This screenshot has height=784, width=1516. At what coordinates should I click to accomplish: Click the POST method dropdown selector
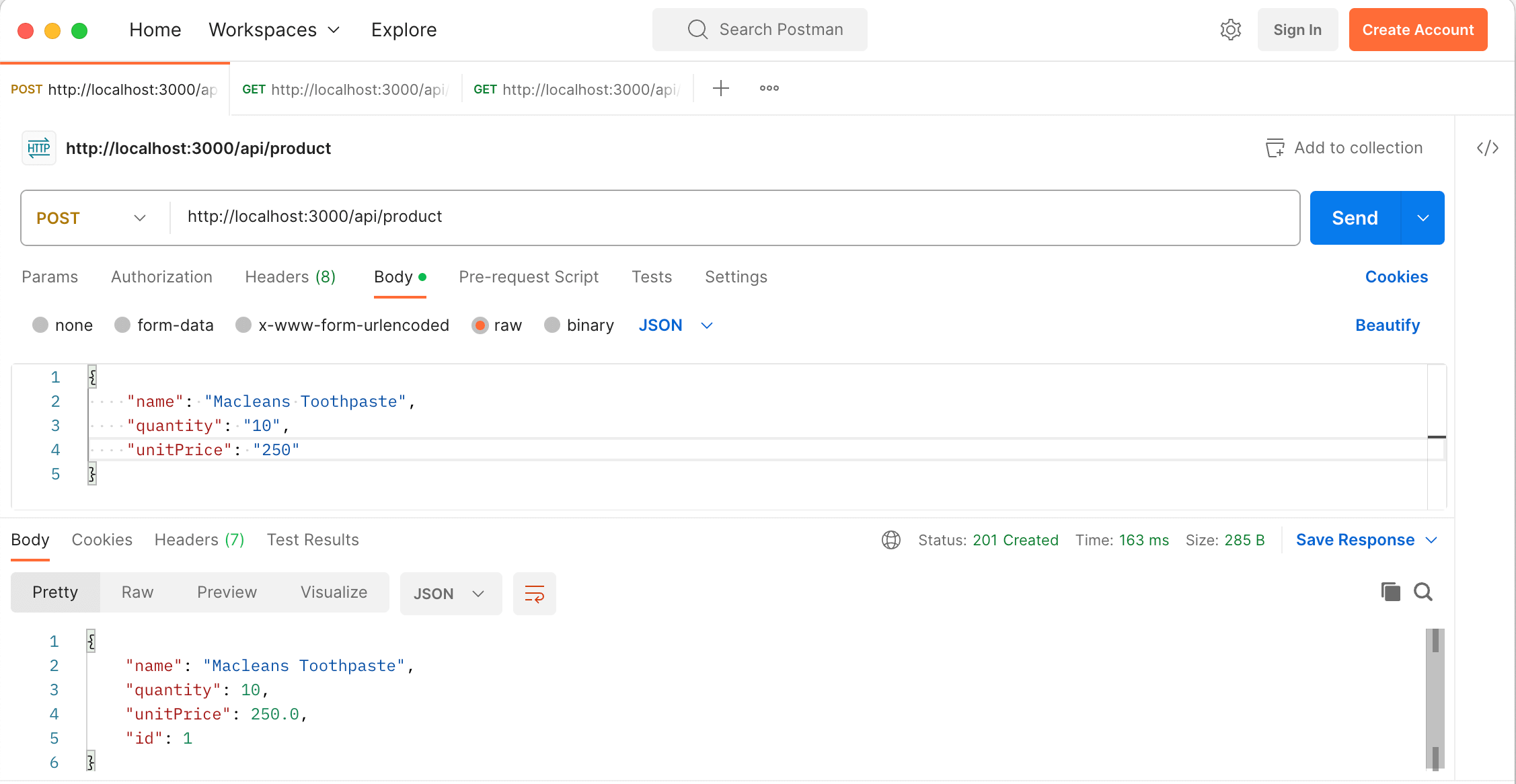point(89,217)
